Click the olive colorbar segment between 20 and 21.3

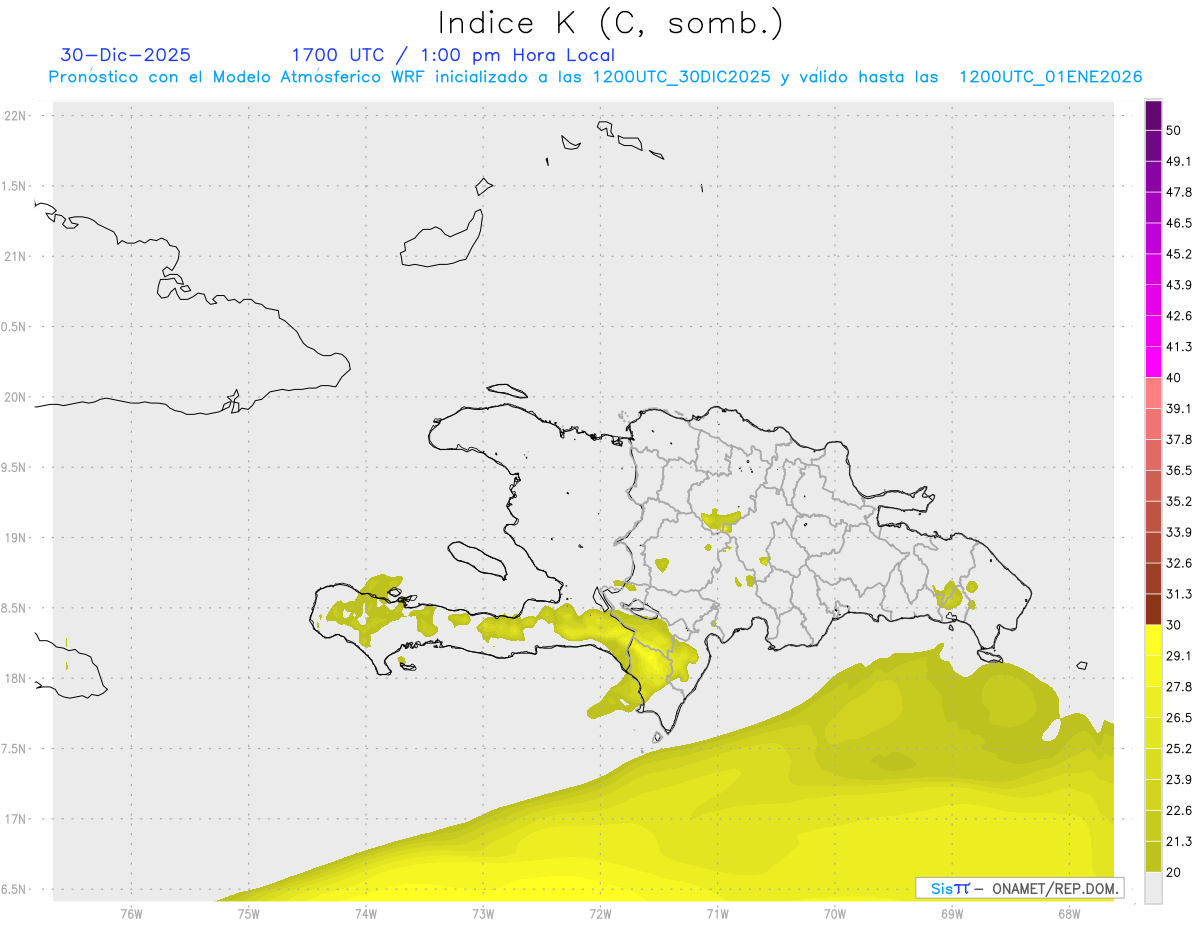pyautogui.click(x=1153, y=857)
